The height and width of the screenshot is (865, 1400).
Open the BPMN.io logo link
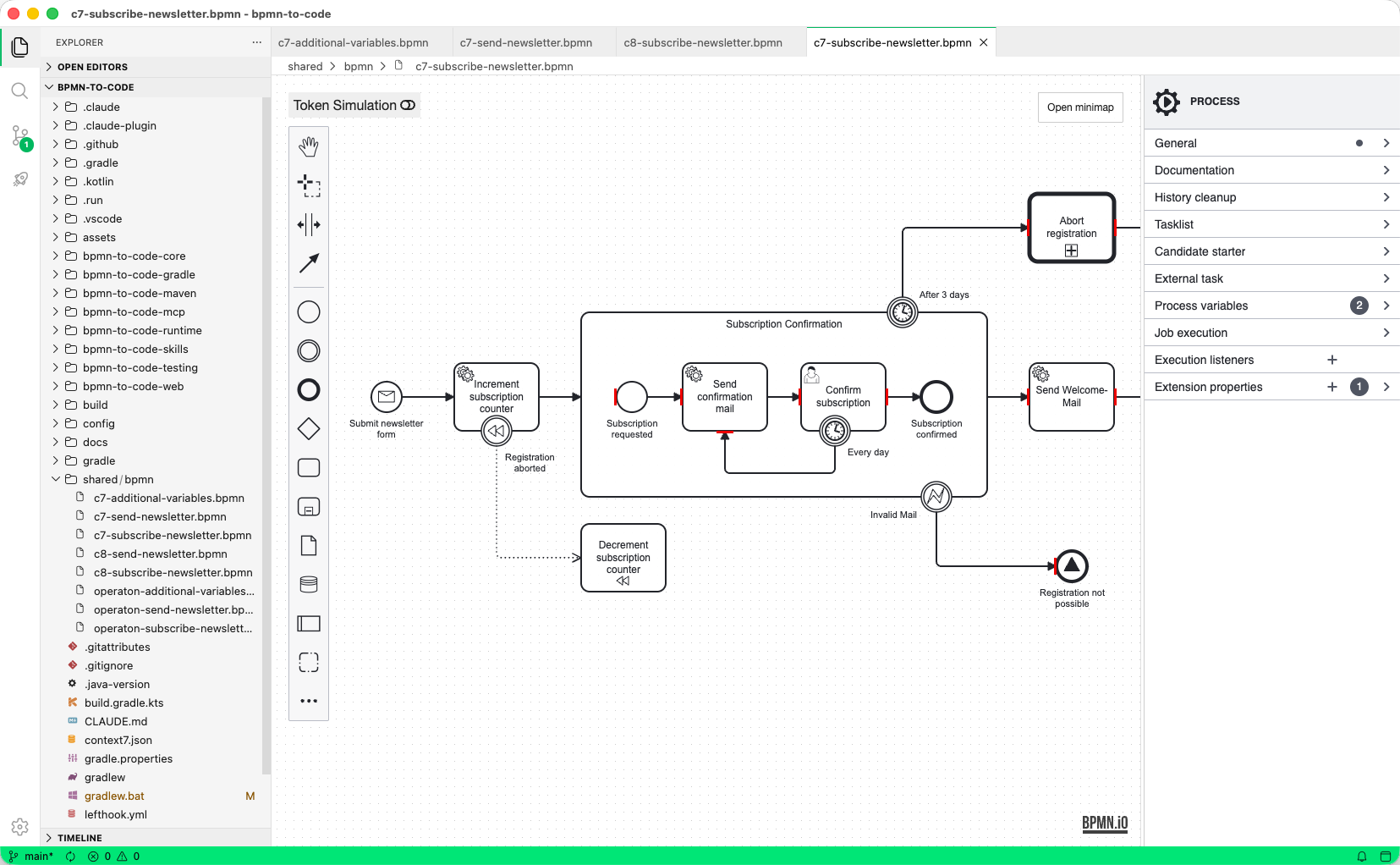pos(1105,823)
